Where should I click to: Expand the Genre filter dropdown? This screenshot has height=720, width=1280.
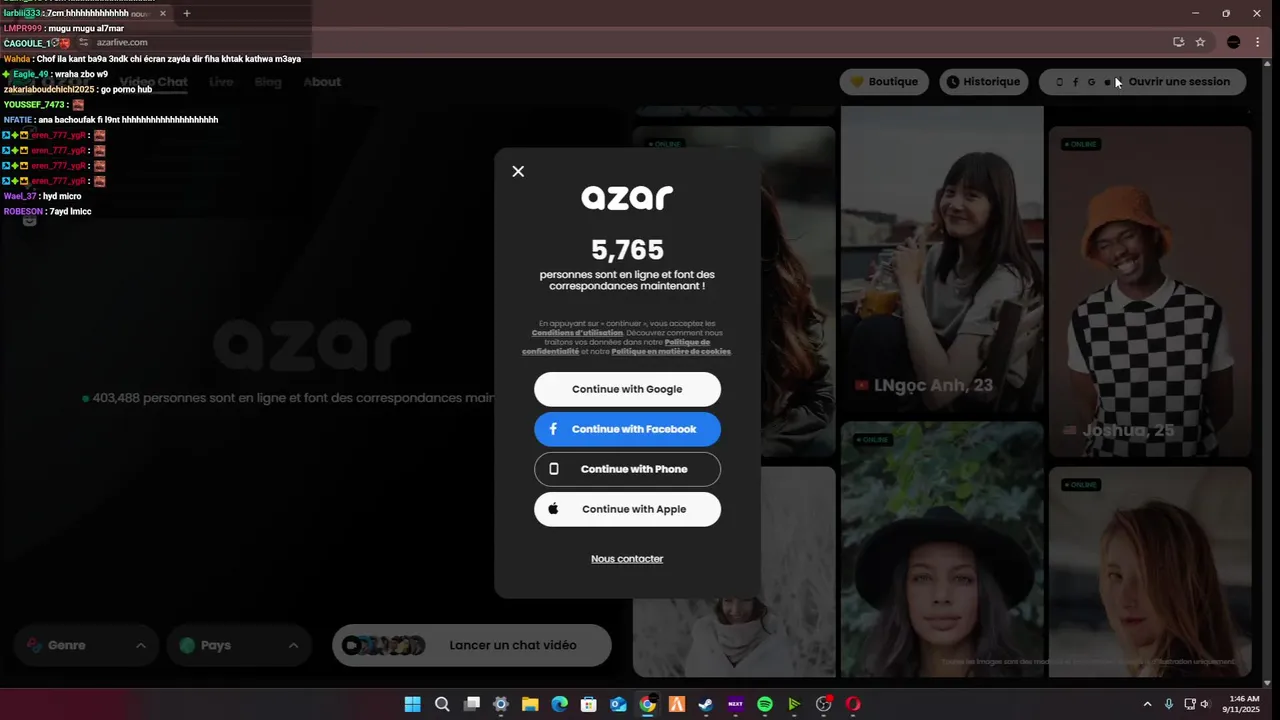[86, 645]
